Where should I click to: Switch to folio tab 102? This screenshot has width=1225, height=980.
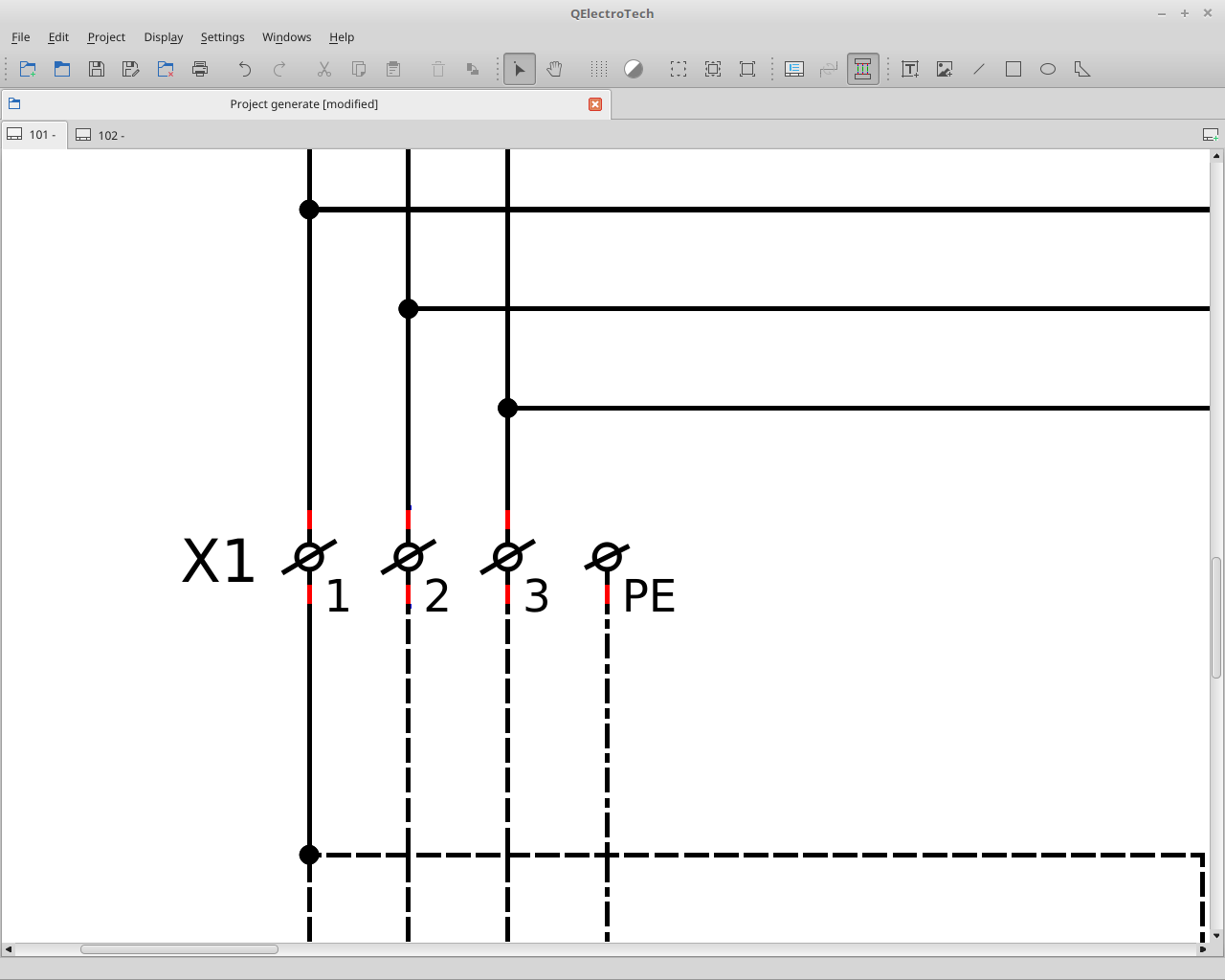point(100,135)
